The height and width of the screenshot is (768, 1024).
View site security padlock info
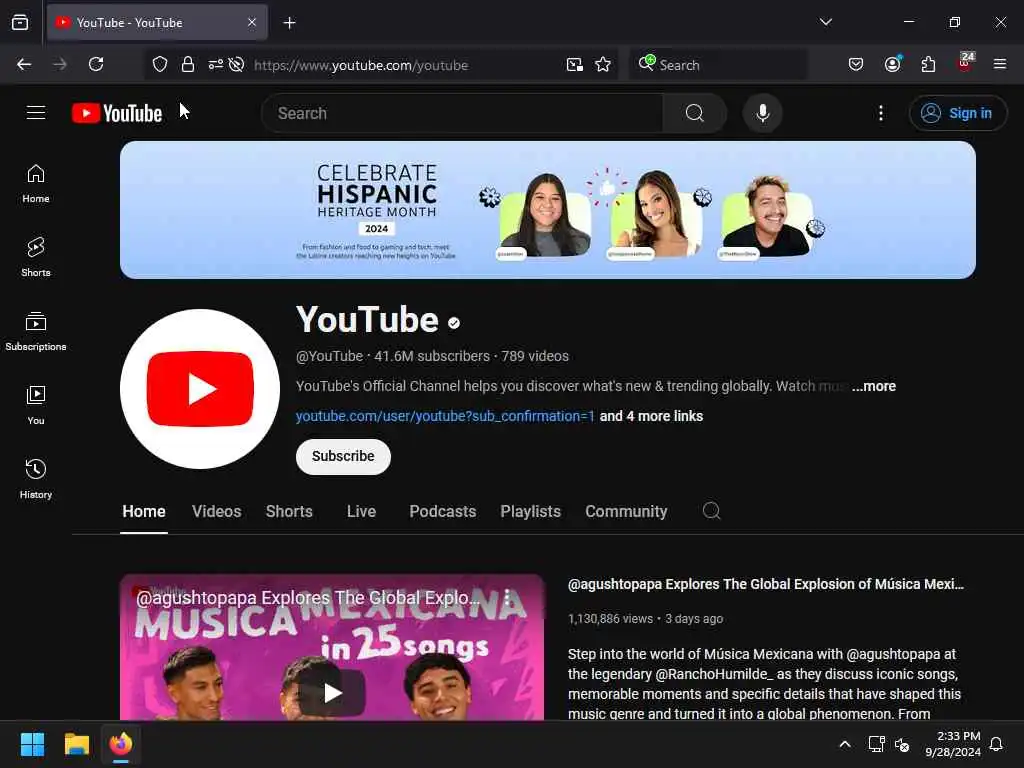pyautogui.click(x=188, y=64)
